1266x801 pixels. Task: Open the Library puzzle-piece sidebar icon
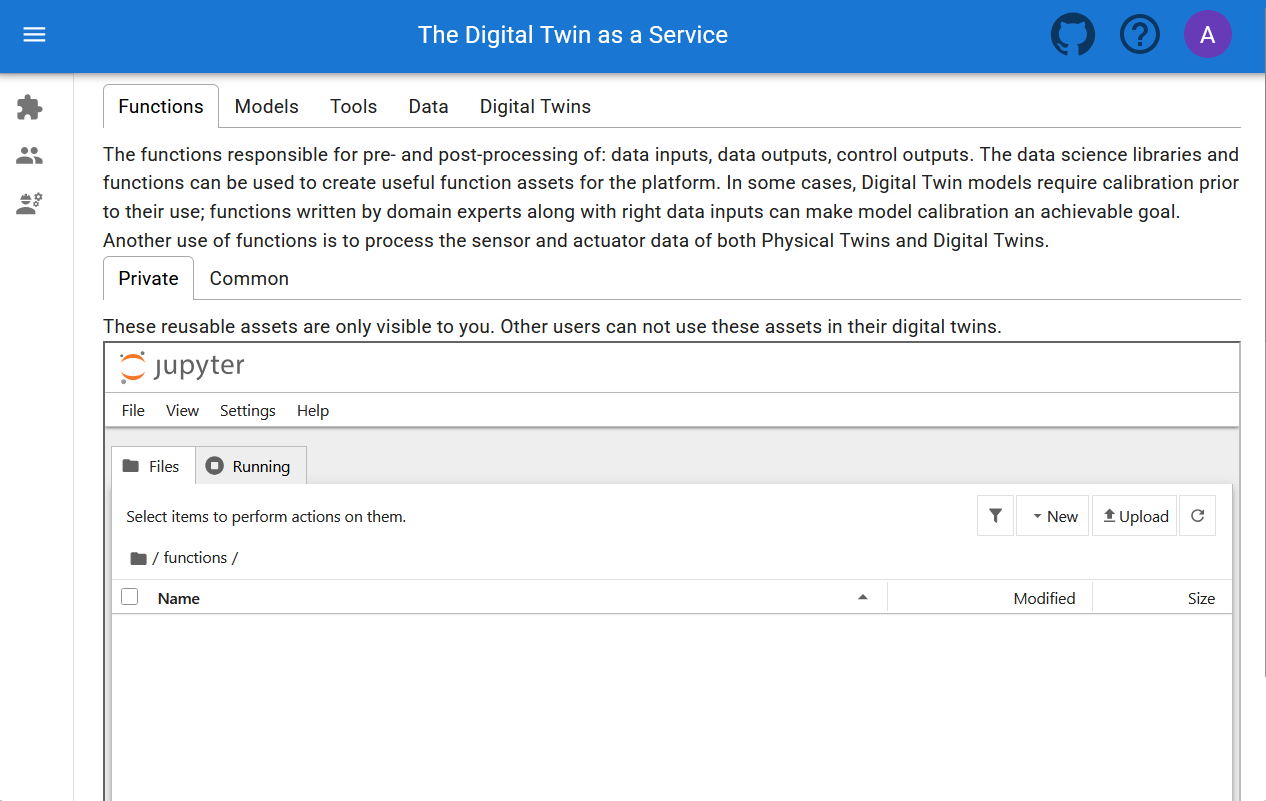pos(30,107)
